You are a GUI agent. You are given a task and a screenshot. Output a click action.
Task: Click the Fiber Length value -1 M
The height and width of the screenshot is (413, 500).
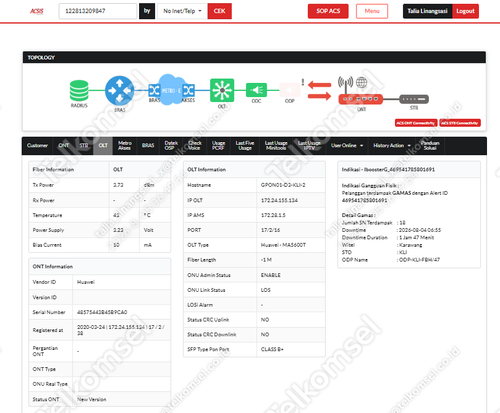click(x=266, y=260)
